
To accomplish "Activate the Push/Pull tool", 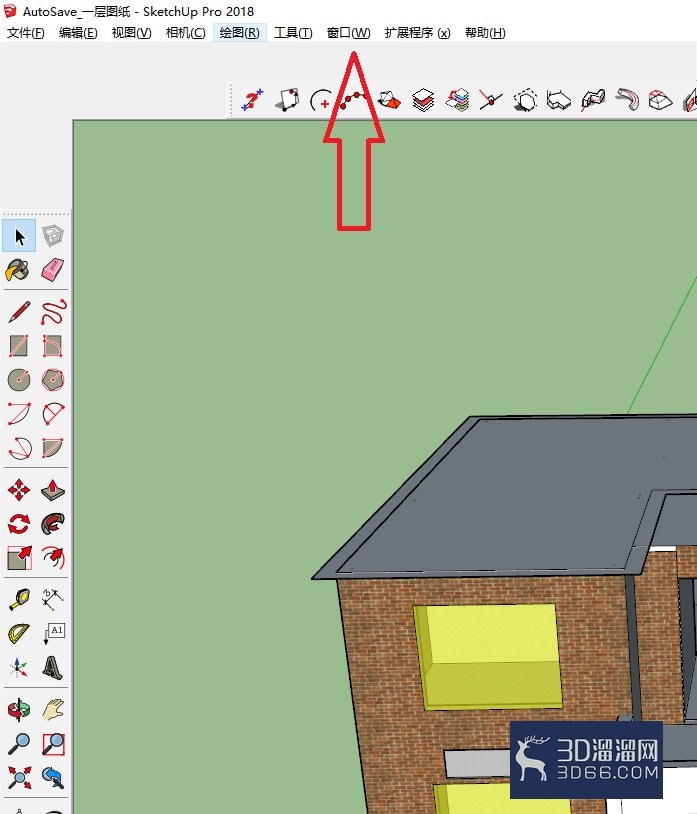I will [52, 490].
